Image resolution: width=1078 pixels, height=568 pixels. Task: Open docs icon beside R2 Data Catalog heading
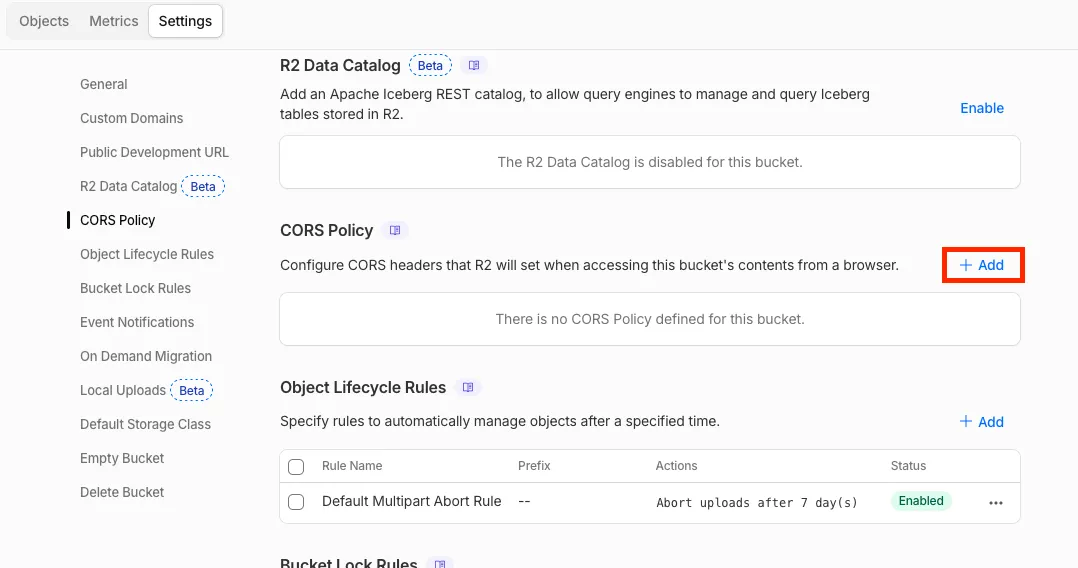tap(474, 65)
